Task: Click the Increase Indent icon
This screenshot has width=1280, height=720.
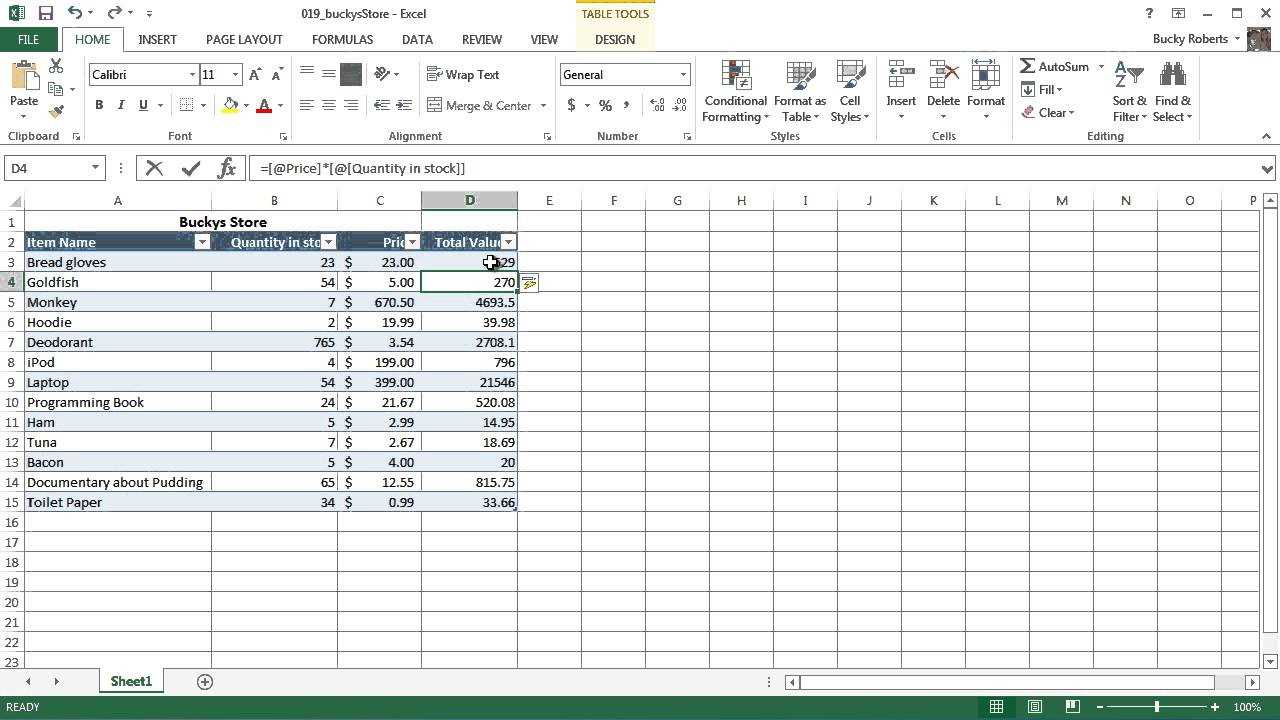Action: coord(403,105)
